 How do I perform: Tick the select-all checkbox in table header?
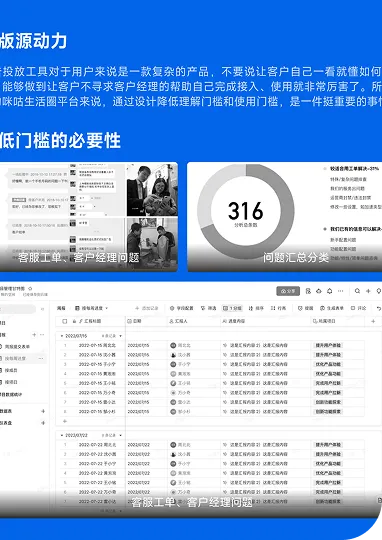coord(64,321)
